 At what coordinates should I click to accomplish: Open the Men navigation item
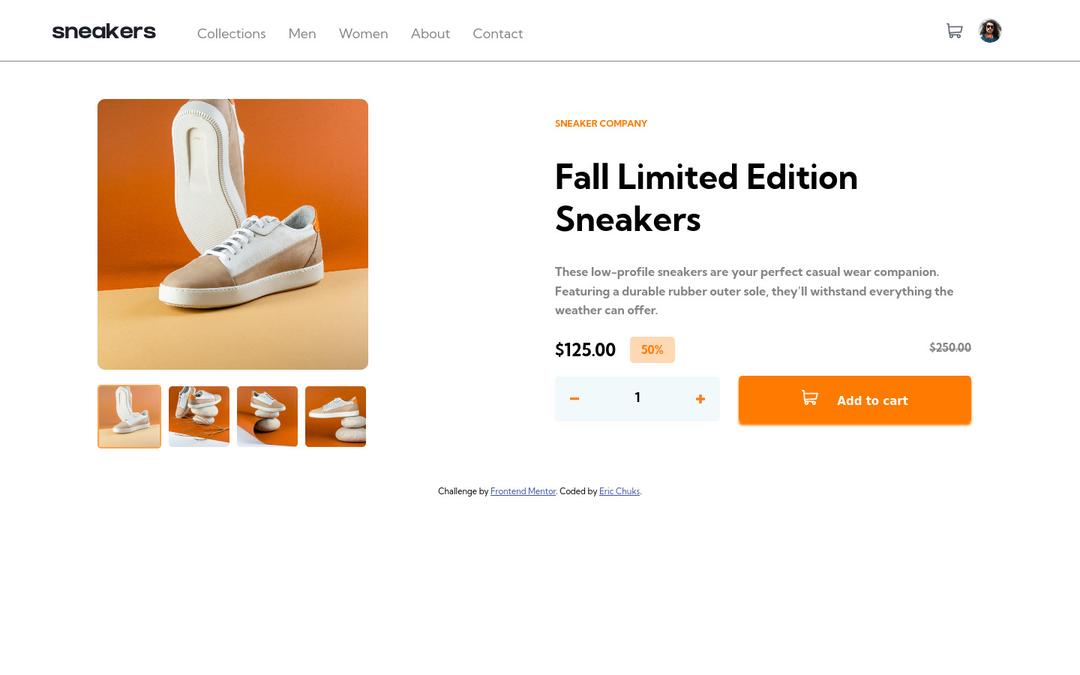point(302,33)
